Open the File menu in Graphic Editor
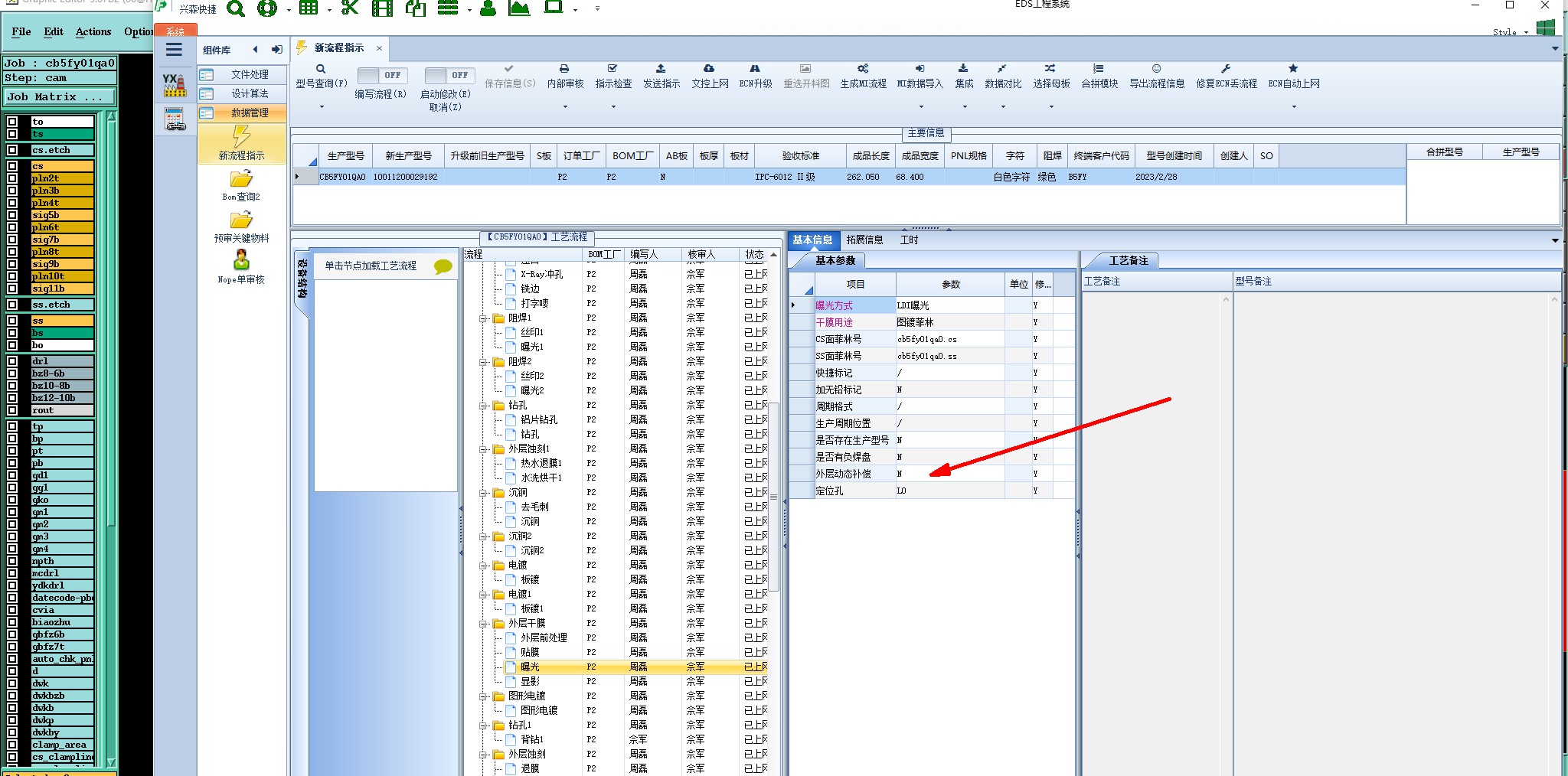 point(21,31)
